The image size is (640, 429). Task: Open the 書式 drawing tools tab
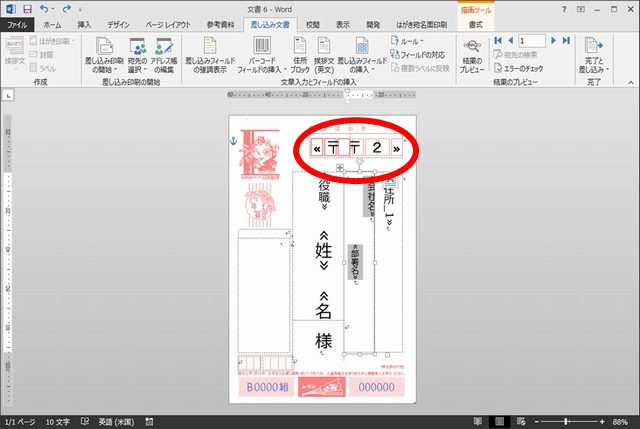[x=476, y=25]
